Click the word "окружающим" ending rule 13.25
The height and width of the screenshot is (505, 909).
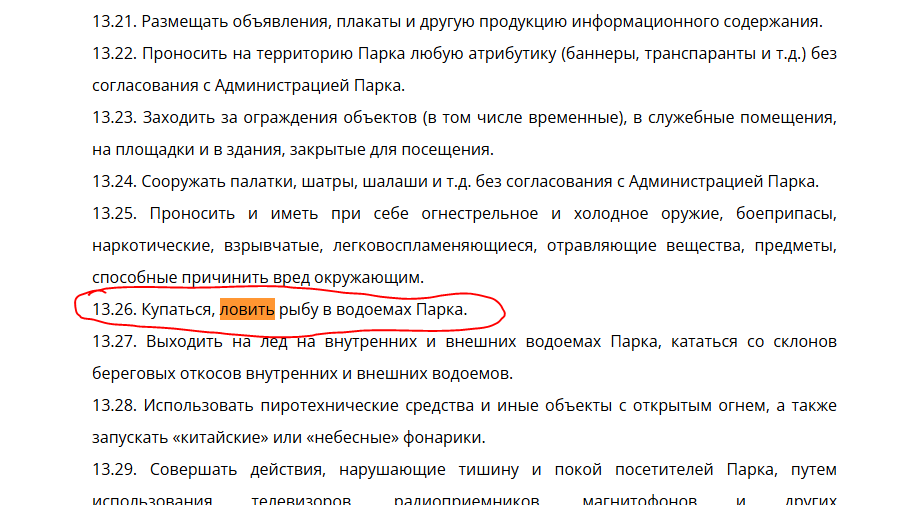tap(369, 278)
